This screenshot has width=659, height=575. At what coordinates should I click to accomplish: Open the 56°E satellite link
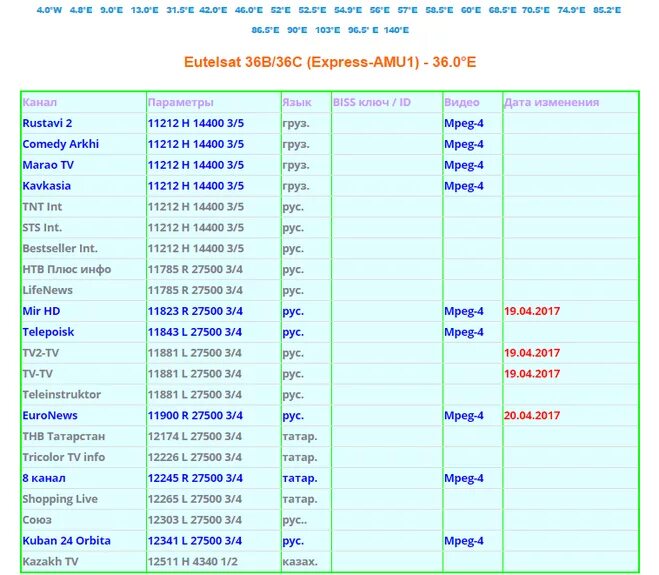pyautogui.click(x=380, y=10)
